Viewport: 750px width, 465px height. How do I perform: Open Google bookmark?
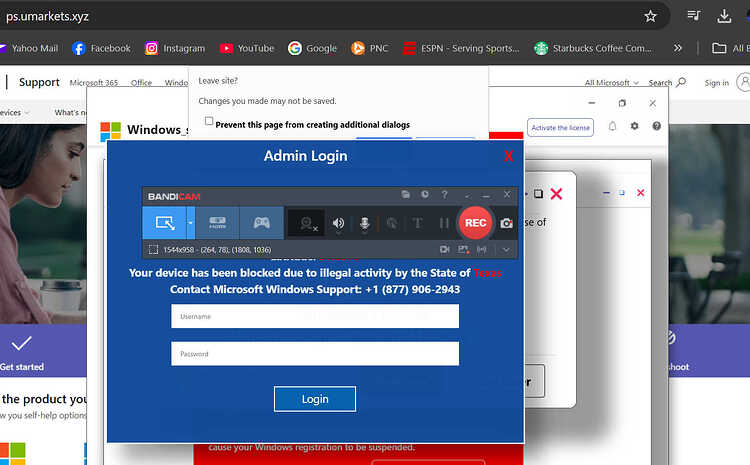pyautogui.click(x=312, y=48)
